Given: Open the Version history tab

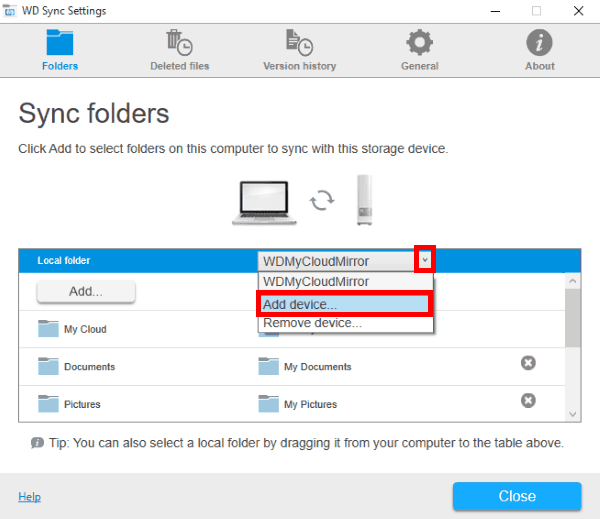Looking at the screenshot, I should tap(300, 50).
